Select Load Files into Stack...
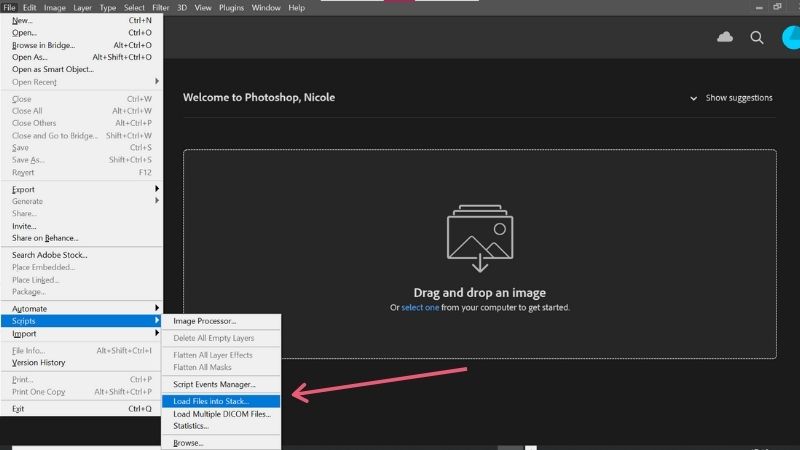Image resolution: width=800 pixels, height=450 pixels. [221, 402]
